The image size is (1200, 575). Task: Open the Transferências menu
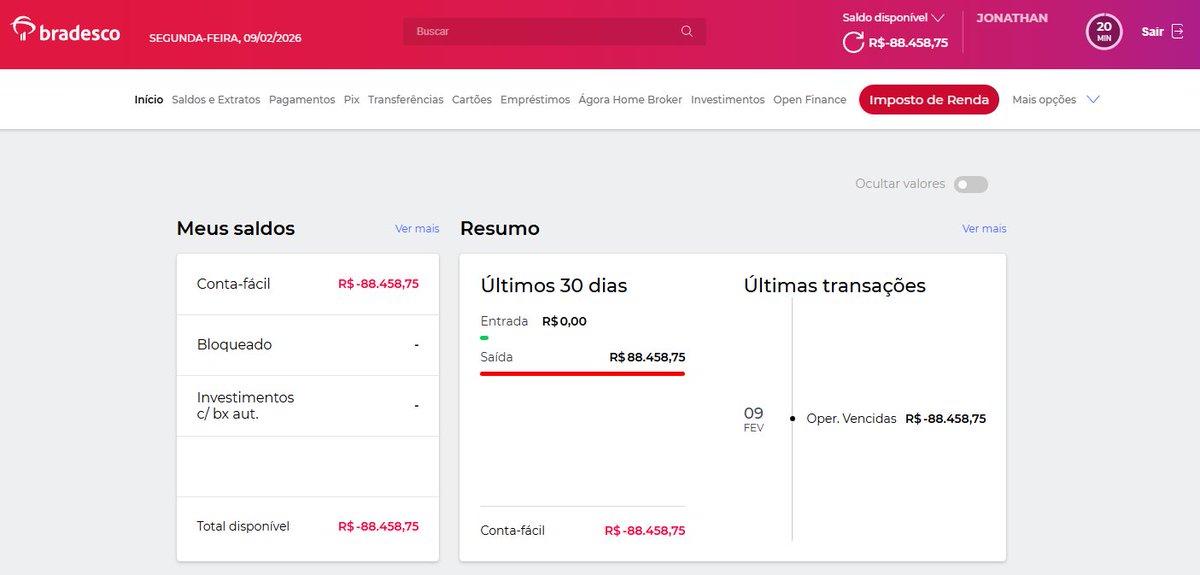(406, 100)
